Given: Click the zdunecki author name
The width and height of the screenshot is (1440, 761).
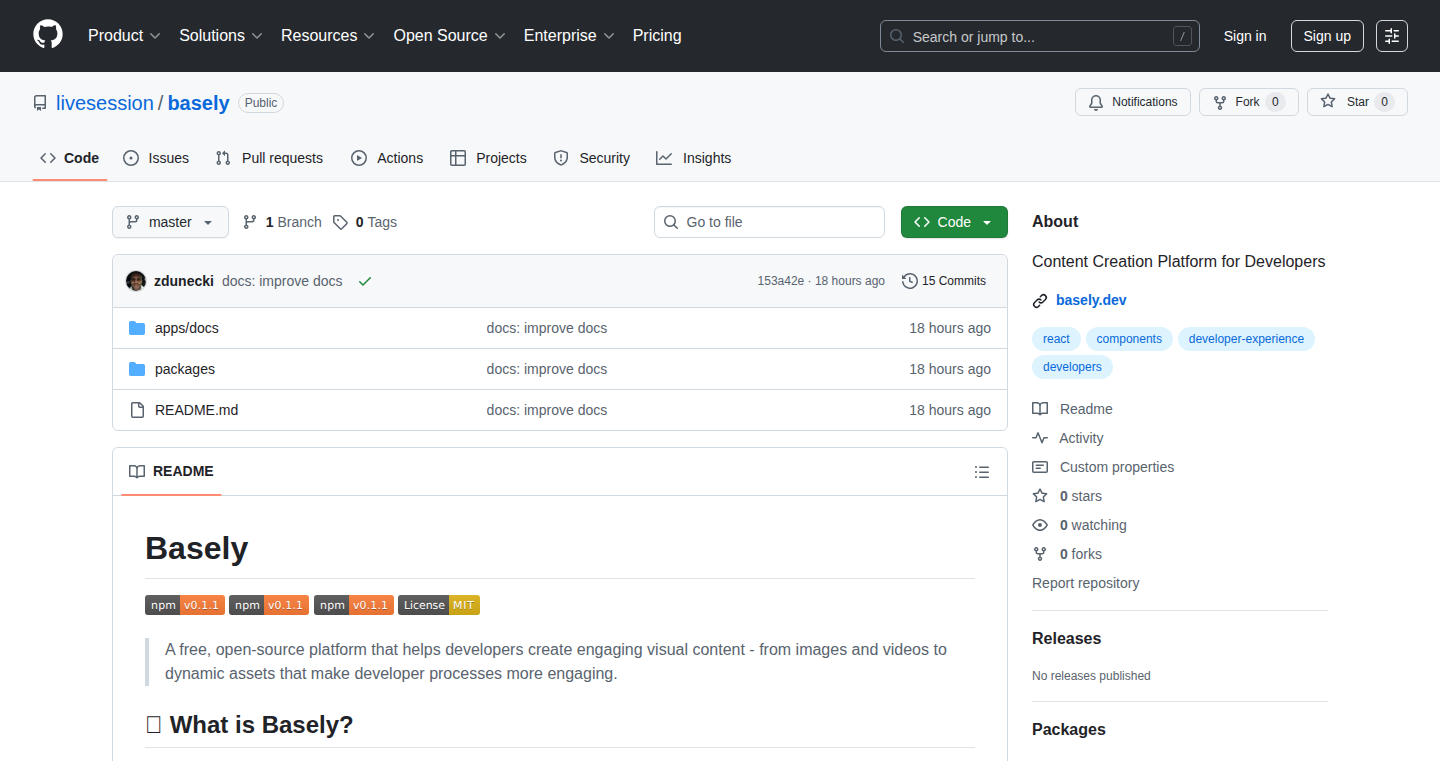Looking at the screenshot, I should (x=184, y=281).
